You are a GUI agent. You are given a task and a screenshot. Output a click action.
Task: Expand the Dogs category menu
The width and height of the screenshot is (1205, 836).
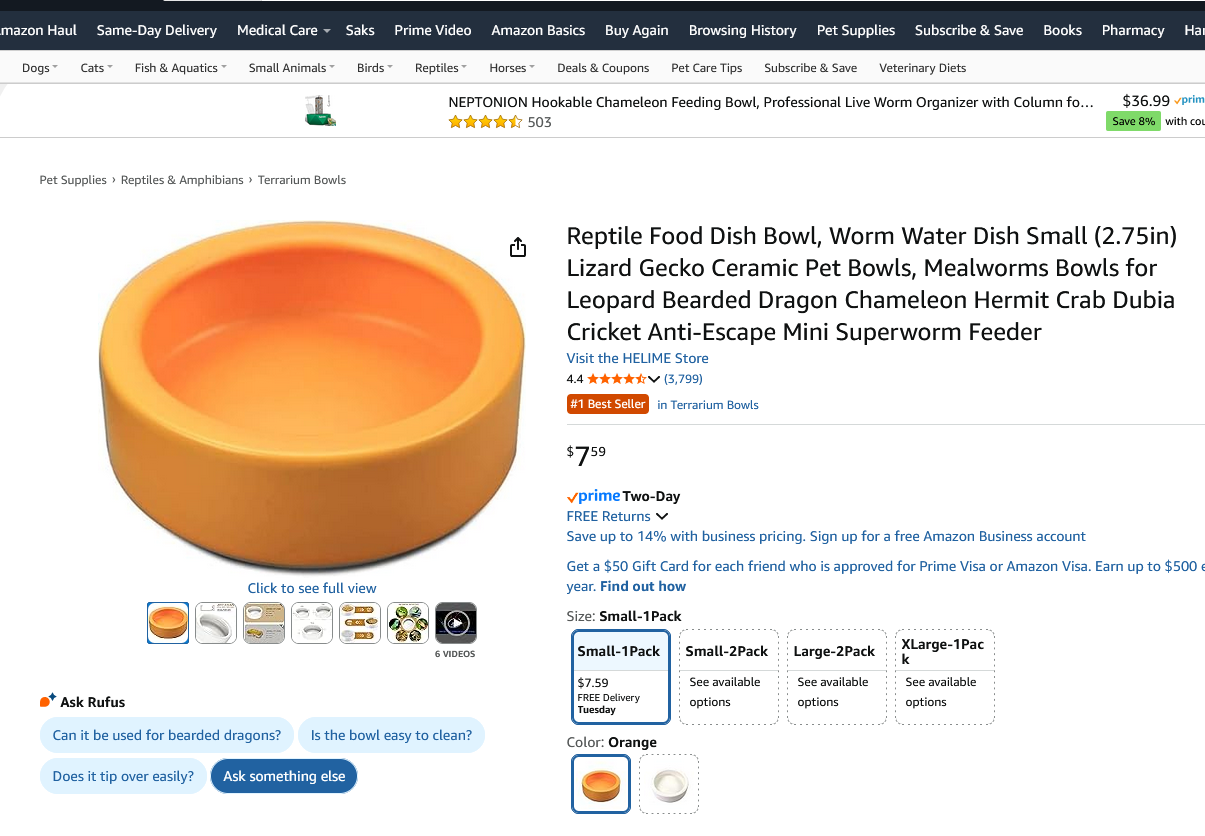pyautogui.click(x=40, y=68)
